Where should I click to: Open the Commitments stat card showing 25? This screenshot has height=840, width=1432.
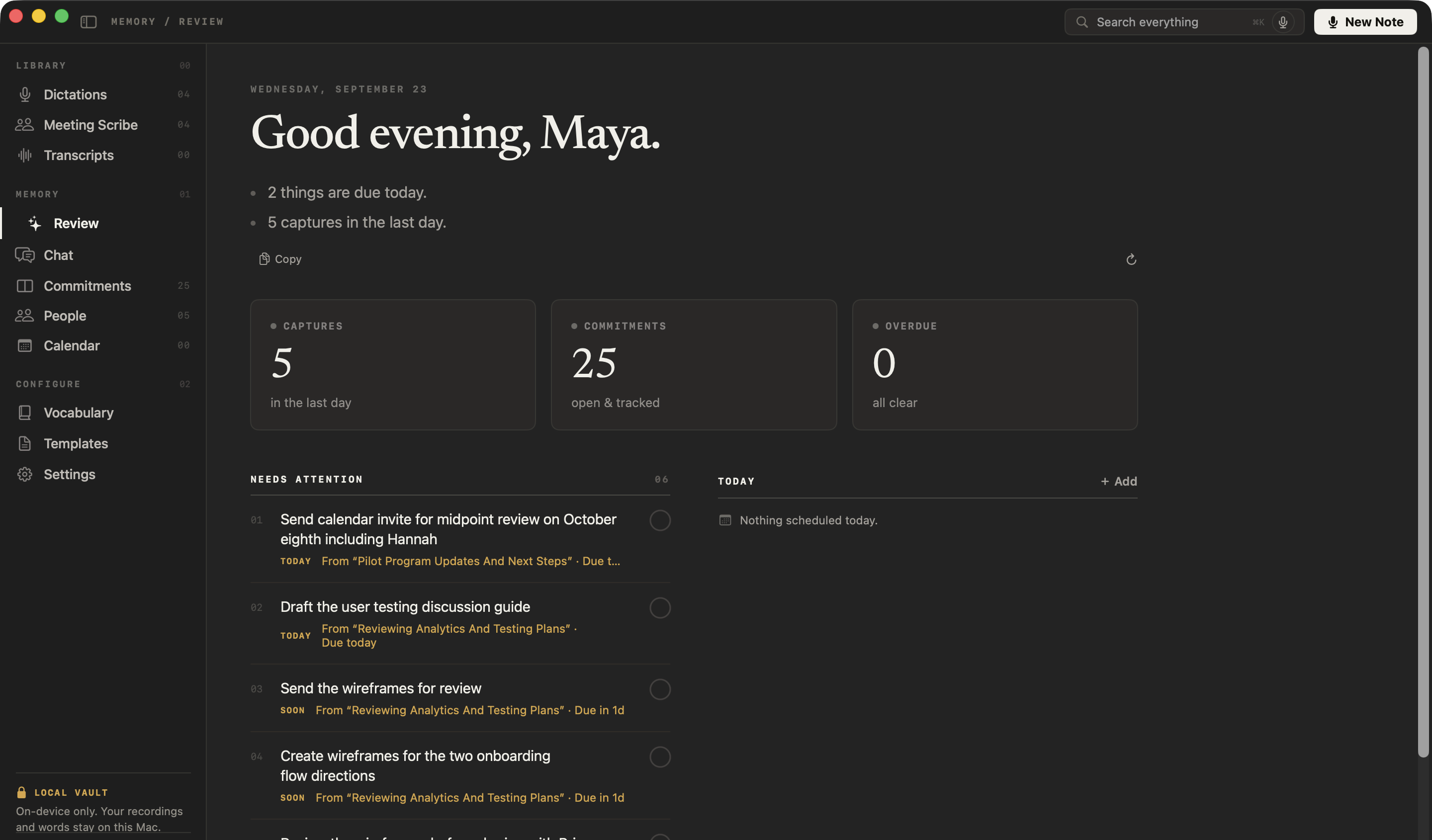tap(693, 365)
